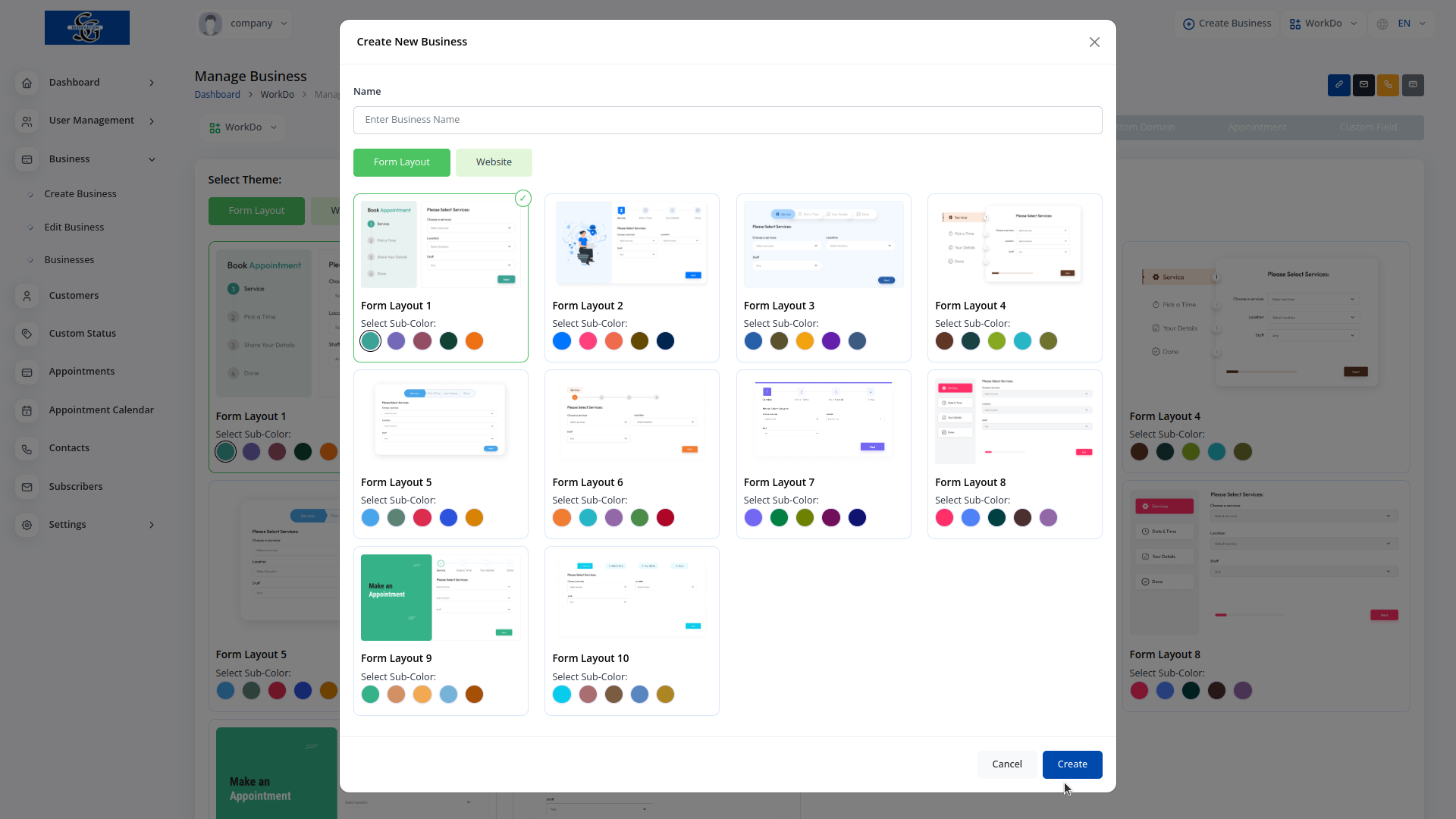Click the Contacts phone icon
Screen dimensions: 1456x819
27,448
